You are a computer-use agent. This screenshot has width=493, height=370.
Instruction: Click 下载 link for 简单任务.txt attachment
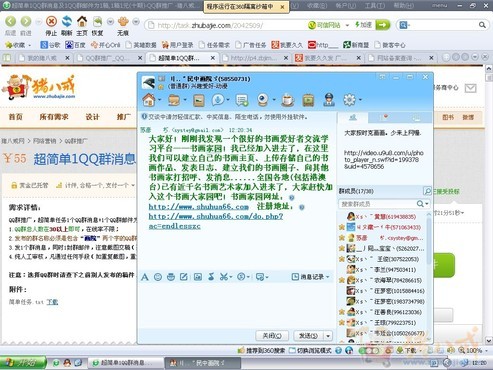click(52, 302)
